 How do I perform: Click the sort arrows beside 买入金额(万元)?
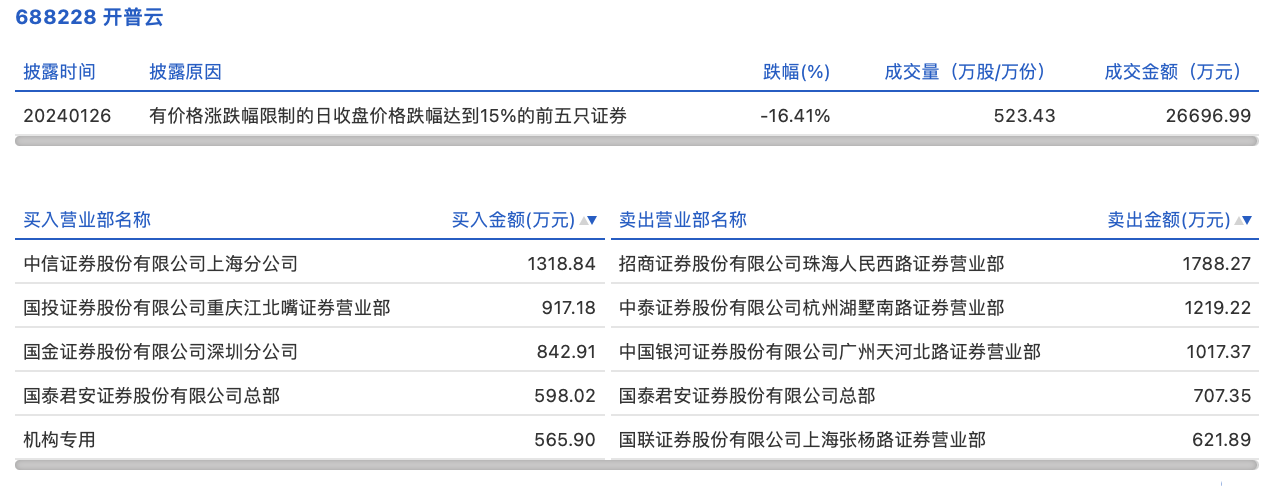click(x=588, y=221)
